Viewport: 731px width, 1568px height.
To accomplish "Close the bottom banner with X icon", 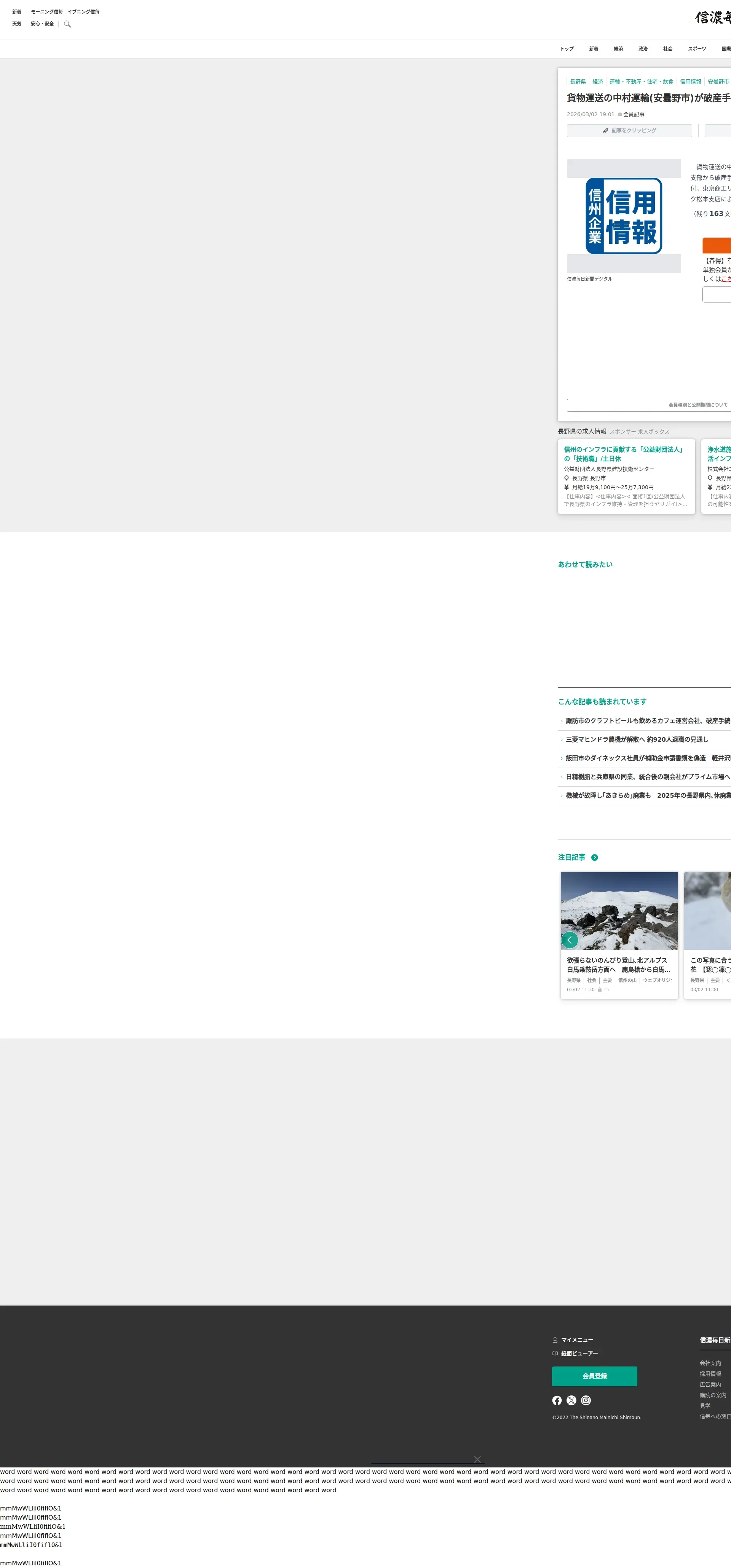I will [x=477, y=1459].
